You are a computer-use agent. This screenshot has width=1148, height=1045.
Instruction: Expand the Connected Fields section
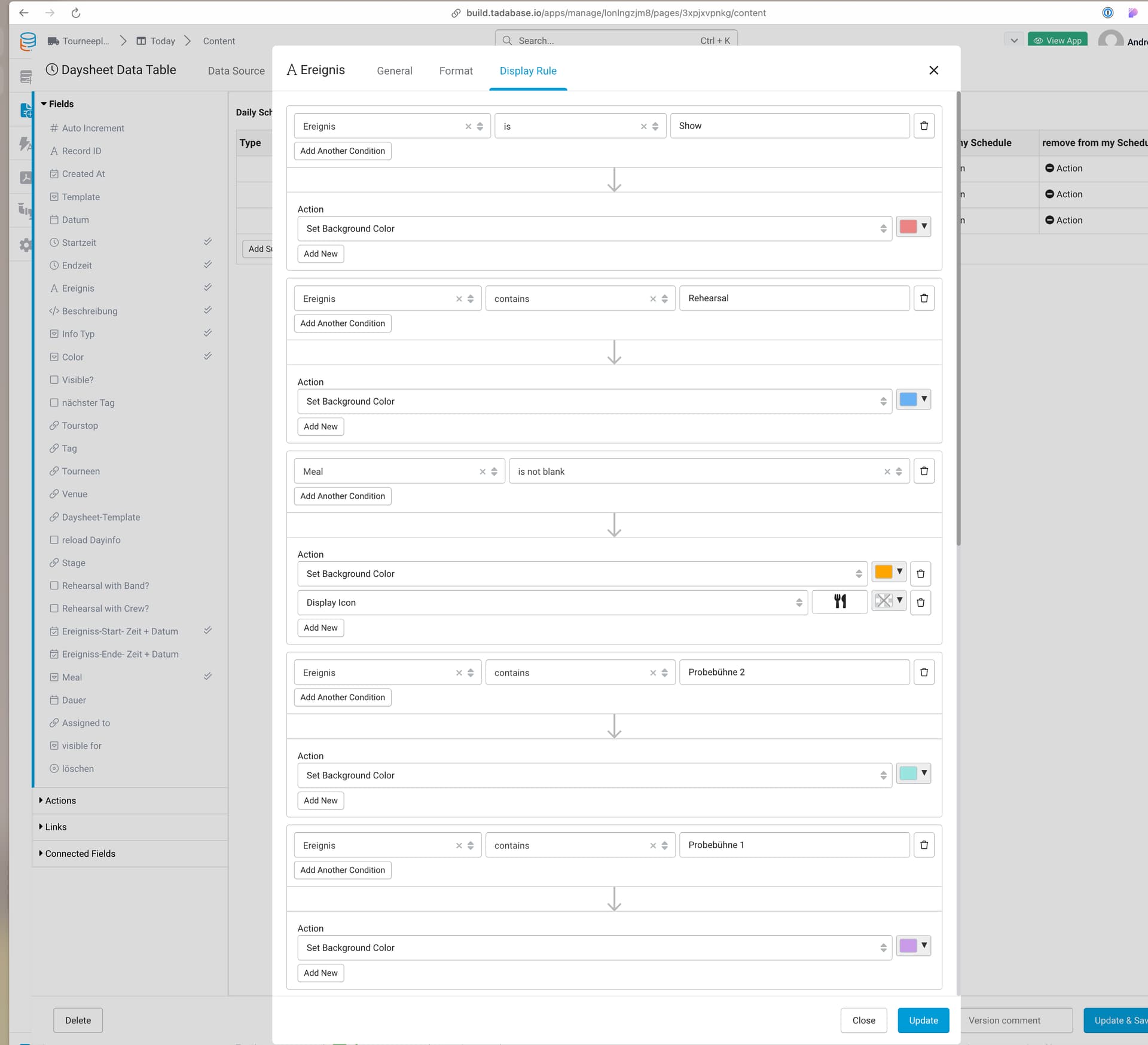coord(77,854)
